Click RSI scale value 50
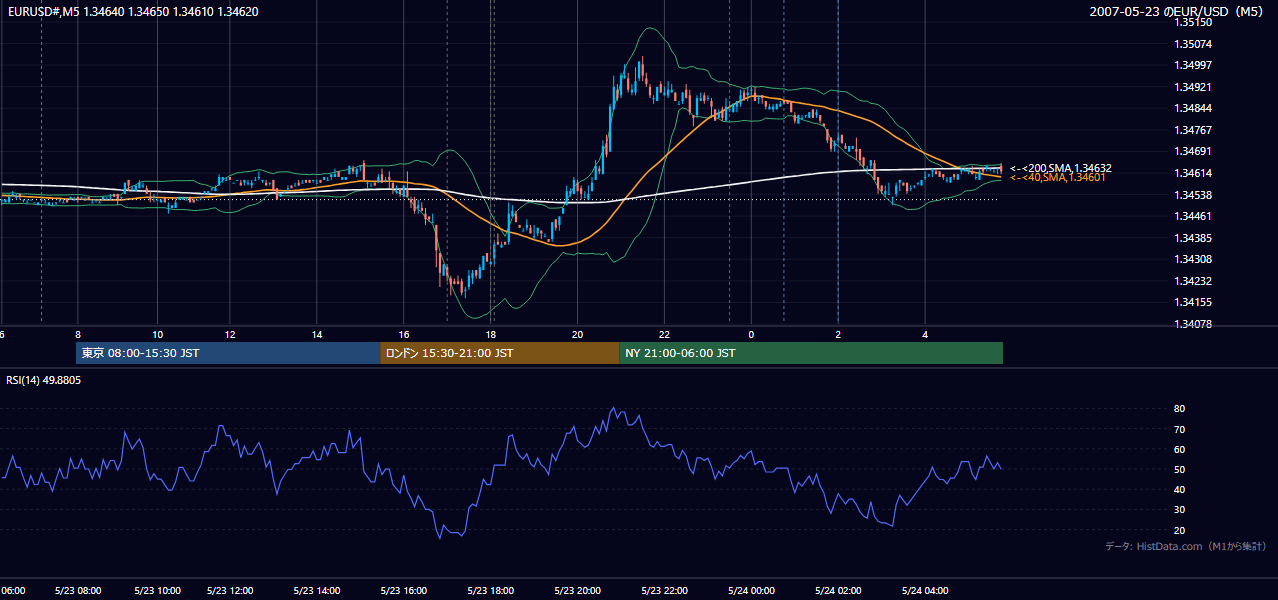This screenshot has height=600, width=1278. tap(1180, 470)
